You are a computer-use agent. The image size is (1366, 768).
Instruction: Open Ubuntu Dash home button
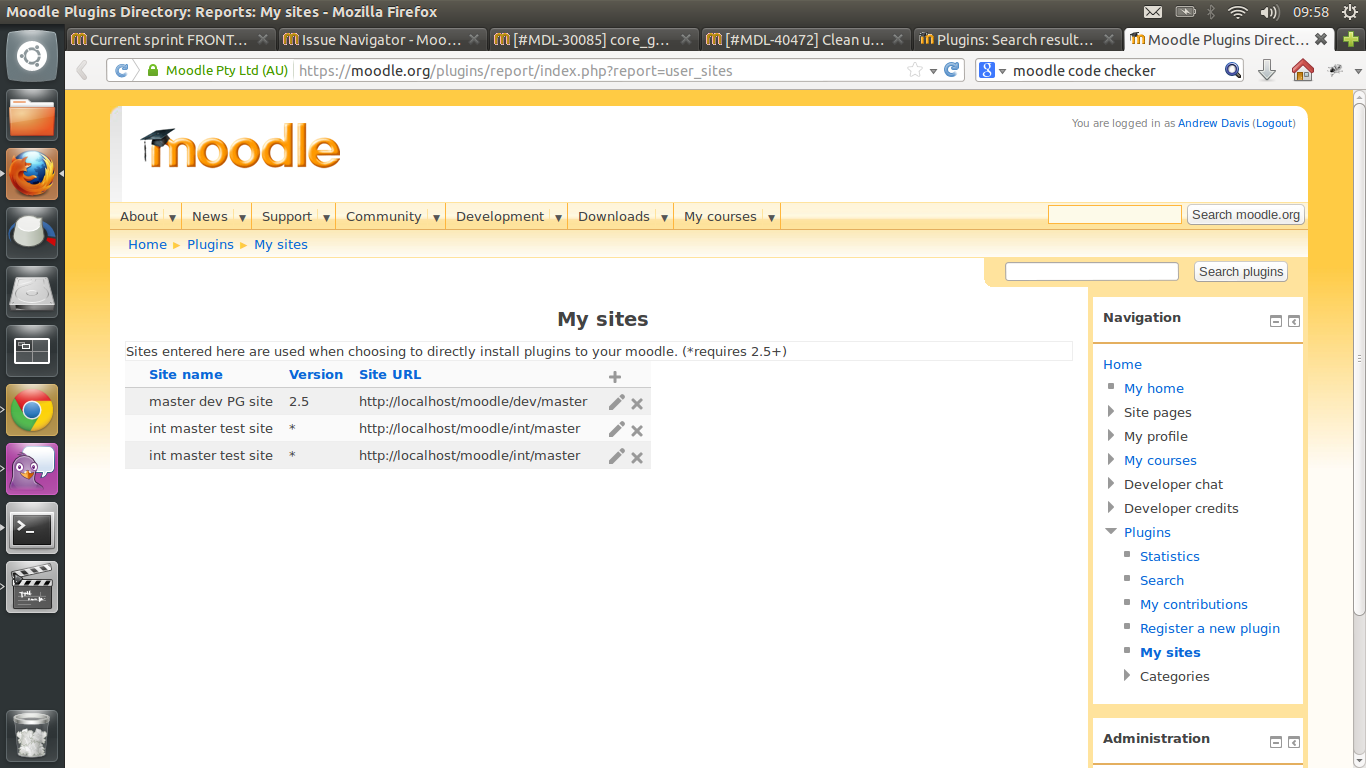(x=32, y=56)
